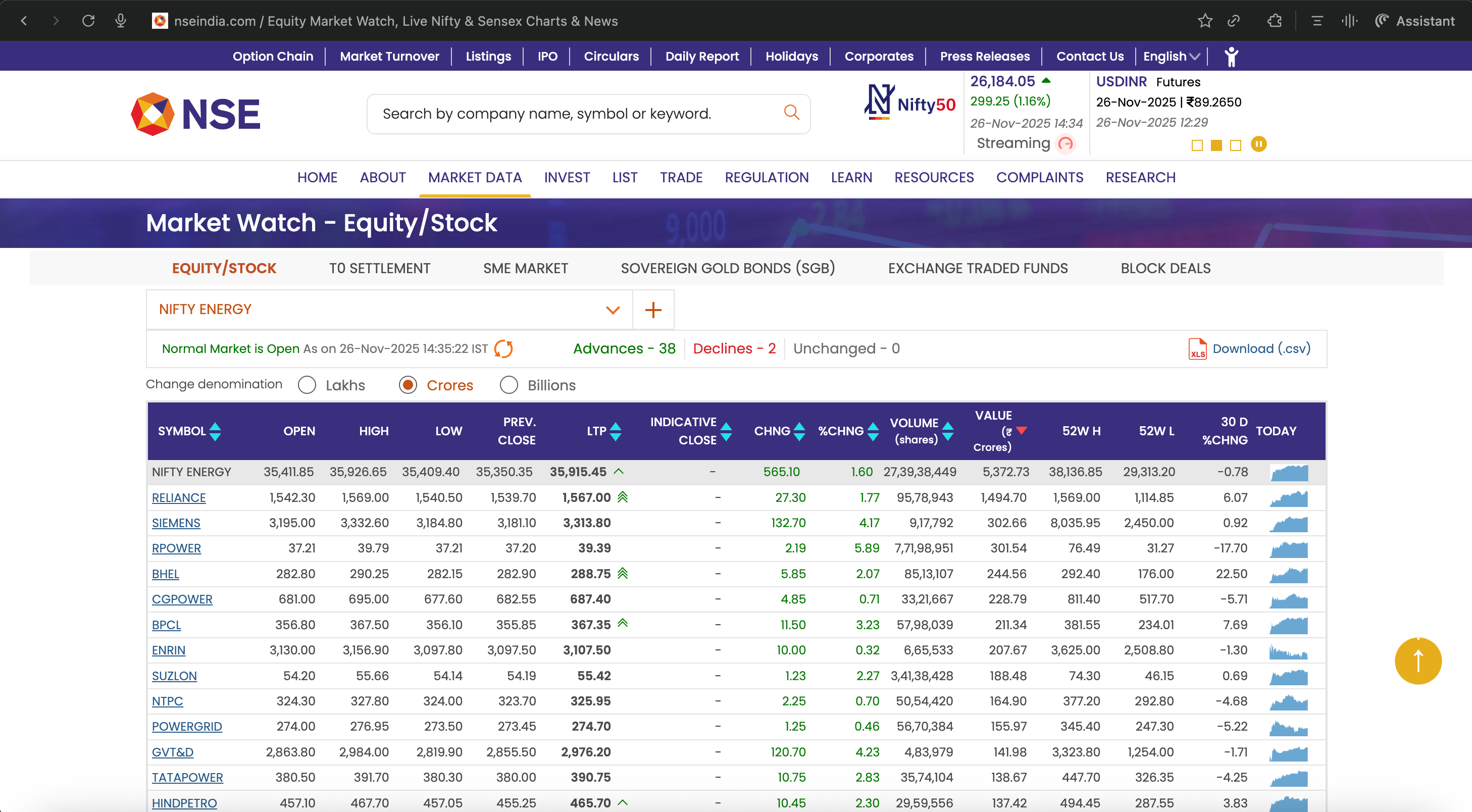The image size is (1472, 812).
Task: Click the accessibility figure icon
Action: pyautogui.click(x=1232, y=57)
